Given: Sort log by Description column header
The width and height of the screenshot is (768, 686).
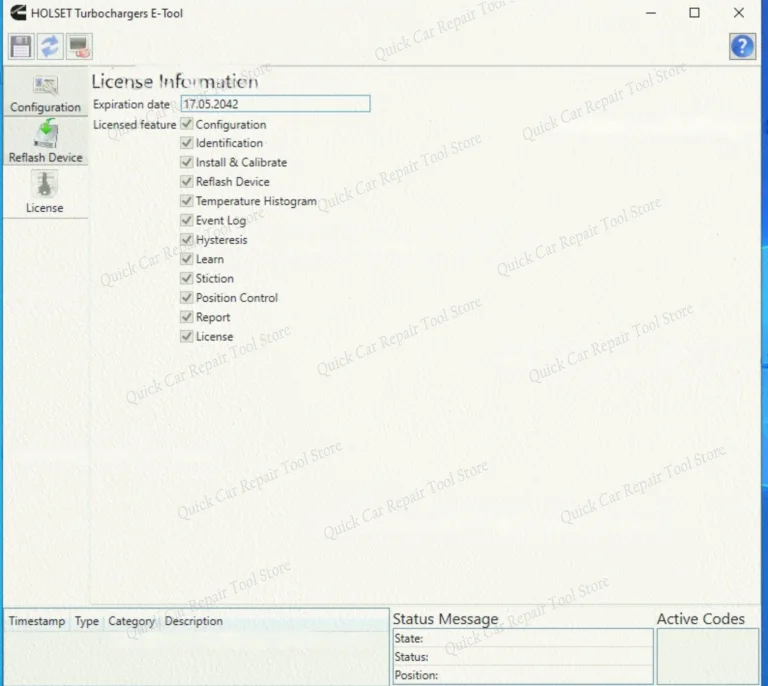Looking at the screenshot, I should 193,621.
